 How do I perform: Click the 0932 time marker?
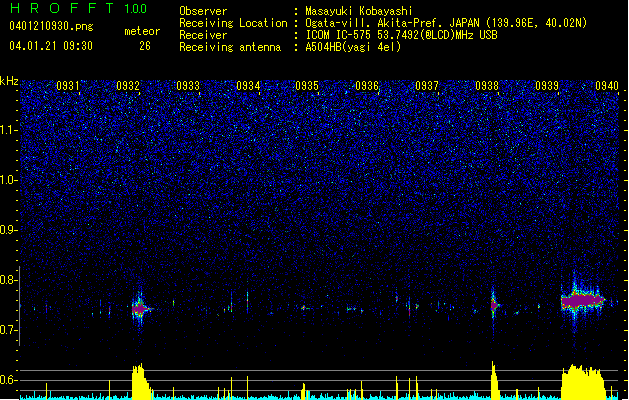point(128,85)
